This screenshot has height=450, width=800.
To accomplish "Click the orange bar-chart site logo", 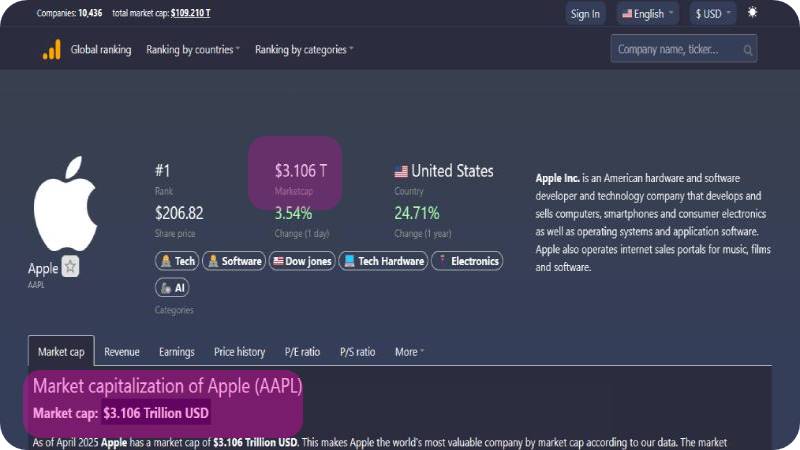I will point(52,49).
